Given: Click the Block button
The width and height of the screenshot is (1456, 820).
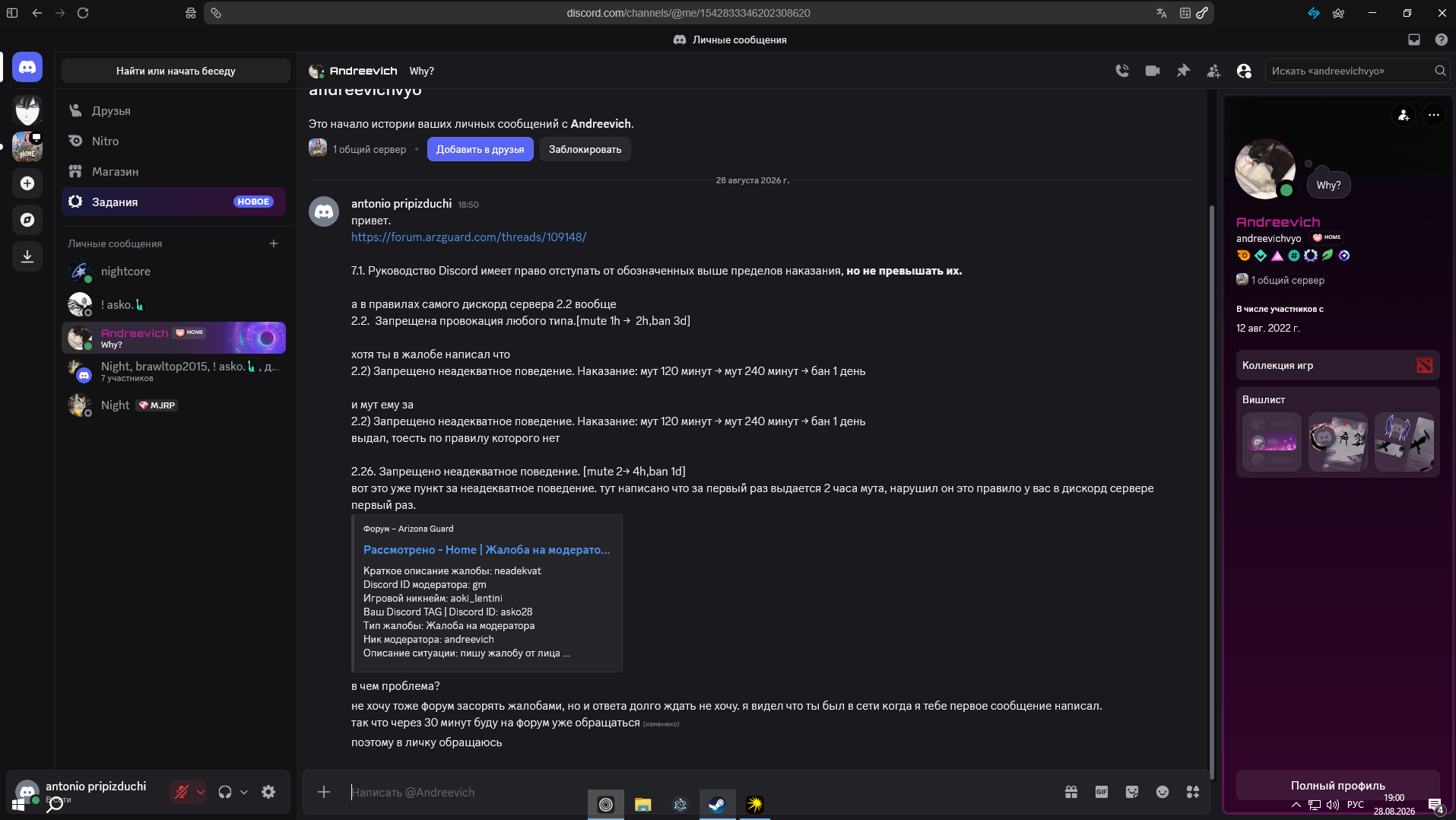Looking at the screenshot, I should coord(585,149).
